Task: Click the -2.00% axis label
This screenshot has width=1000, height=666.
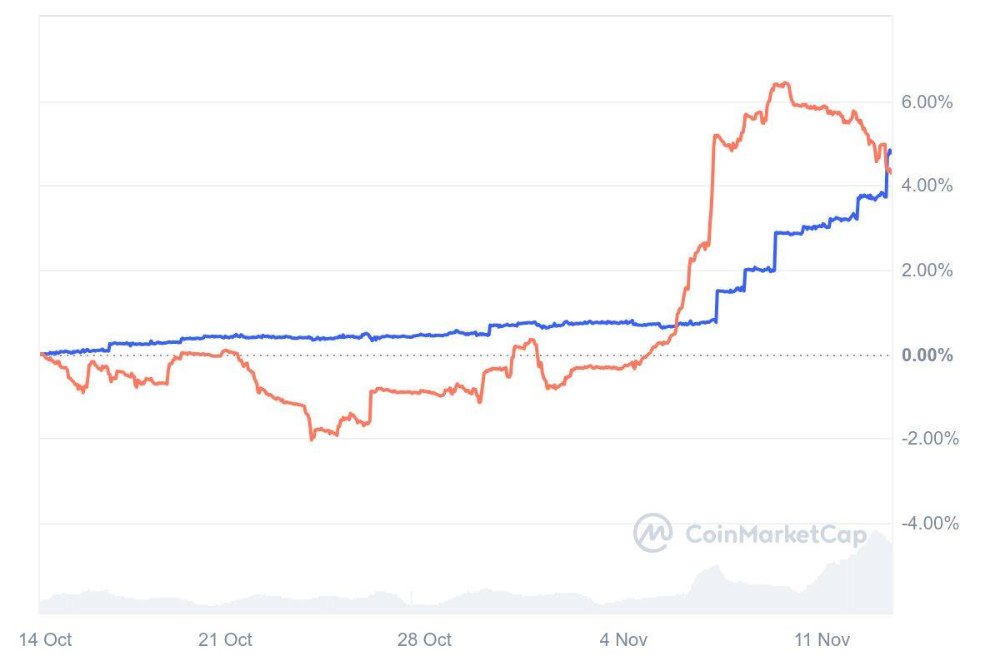Action: coord(930,438)
